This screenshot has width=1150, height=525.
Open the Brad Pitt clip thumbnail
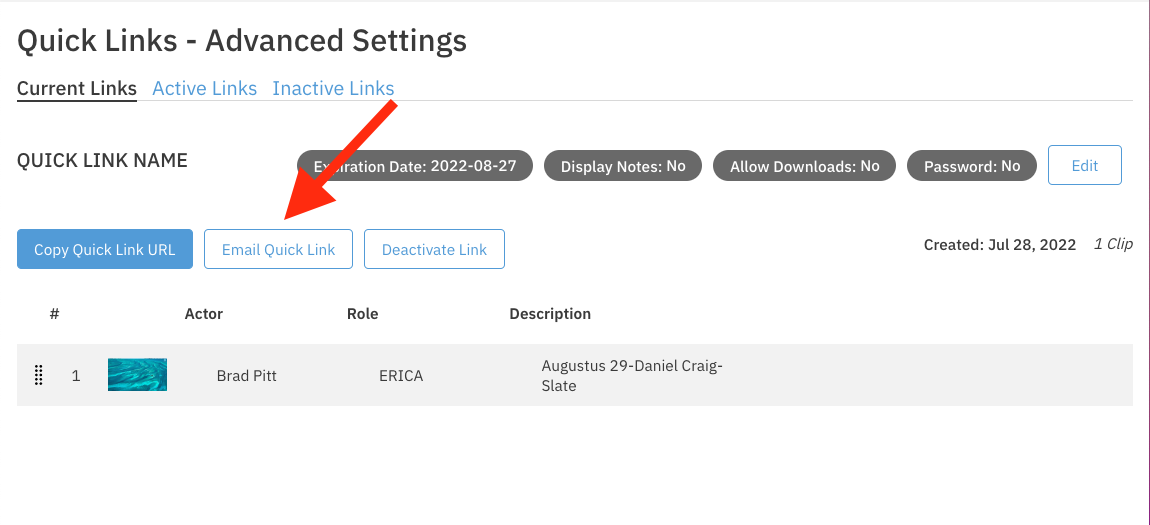tap(137, 375)
